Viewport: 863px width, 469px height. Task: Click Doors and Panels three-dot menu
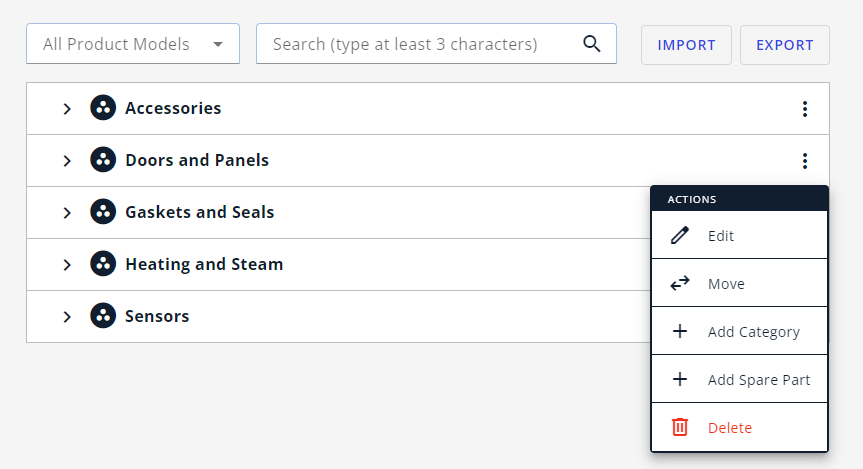[805, 161]
